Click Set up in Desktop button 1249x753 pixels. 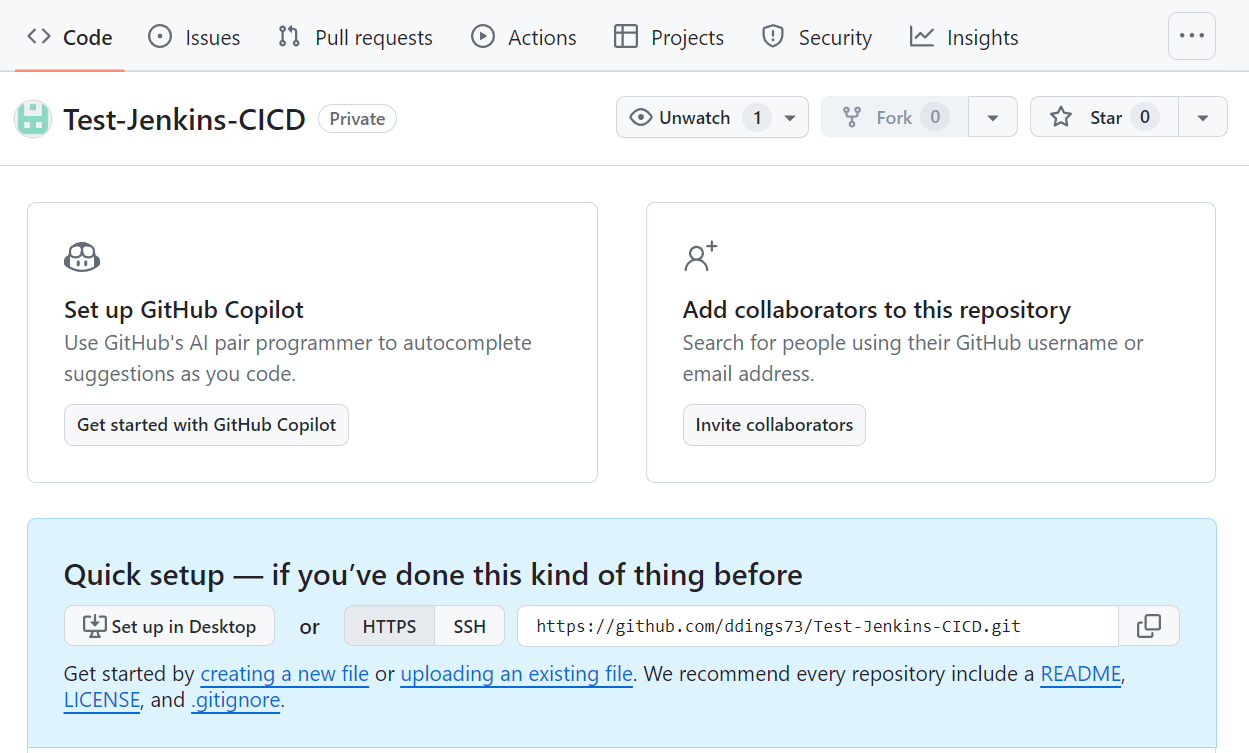pos(169,626)
